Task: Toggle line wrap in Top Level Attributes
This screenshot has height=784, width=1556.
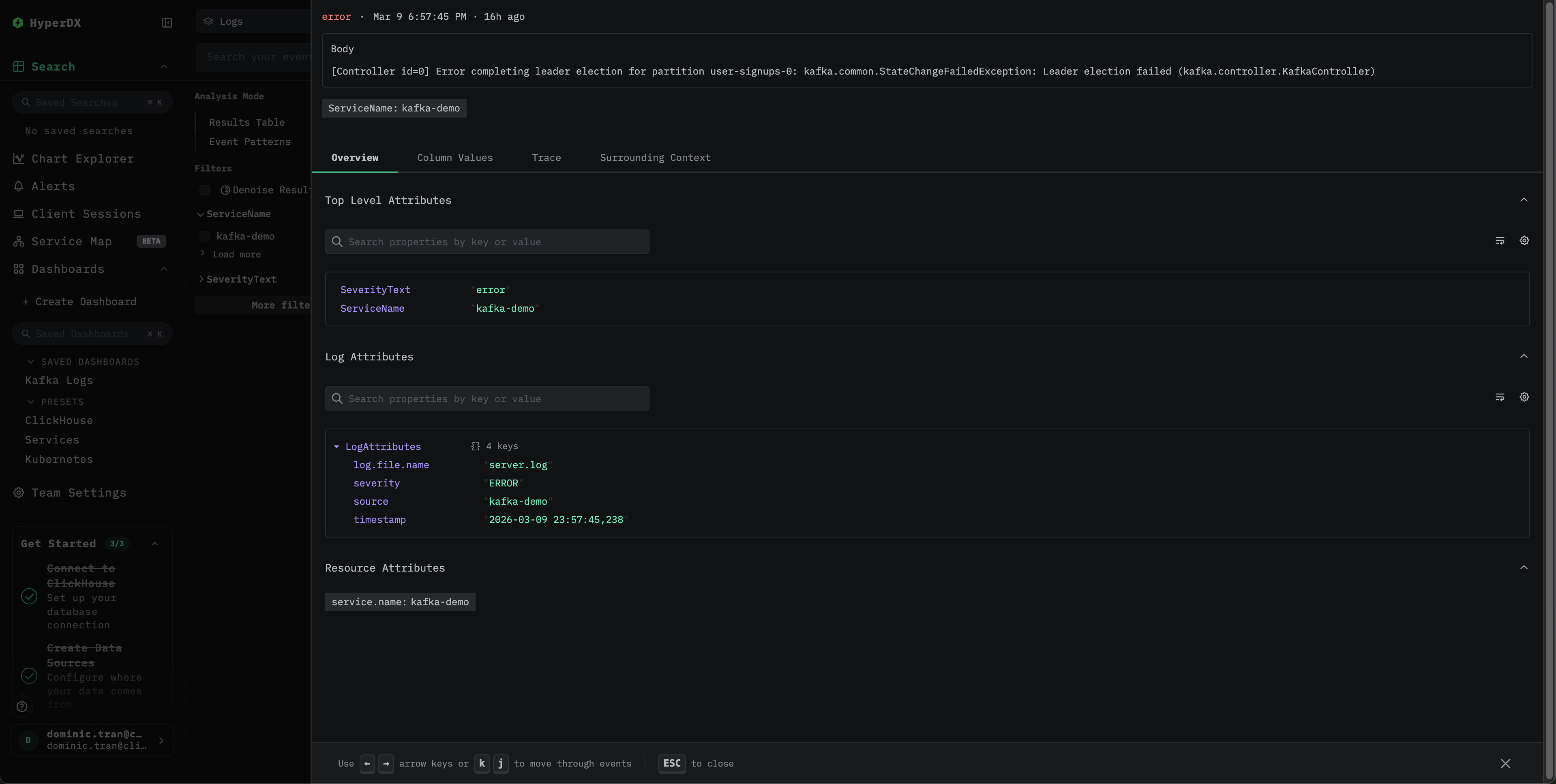Action: (1499, 240)
